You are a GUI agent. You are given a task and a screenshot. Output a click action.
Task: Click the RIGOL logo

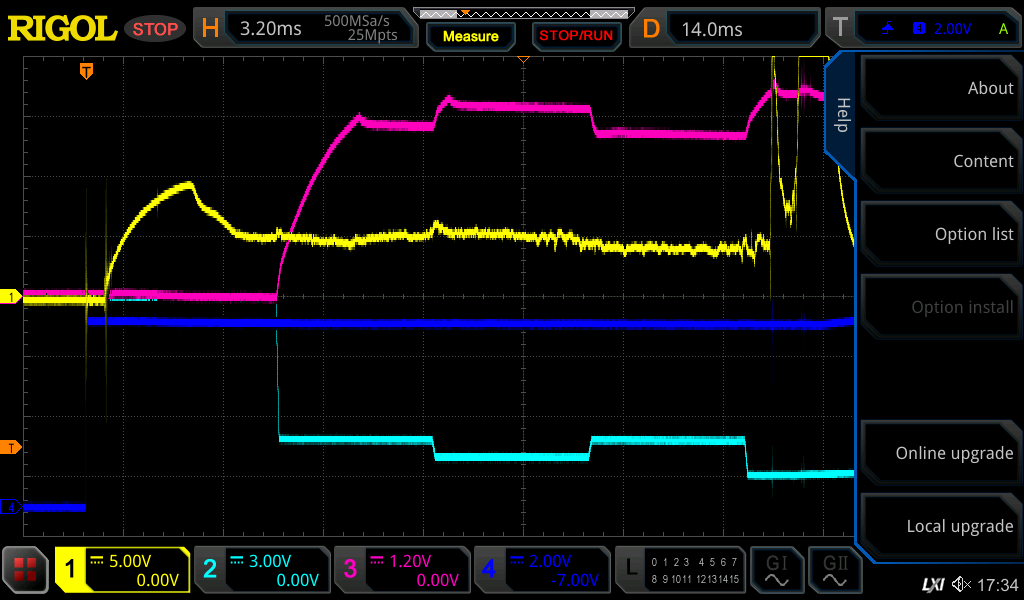tap(62, 28)
